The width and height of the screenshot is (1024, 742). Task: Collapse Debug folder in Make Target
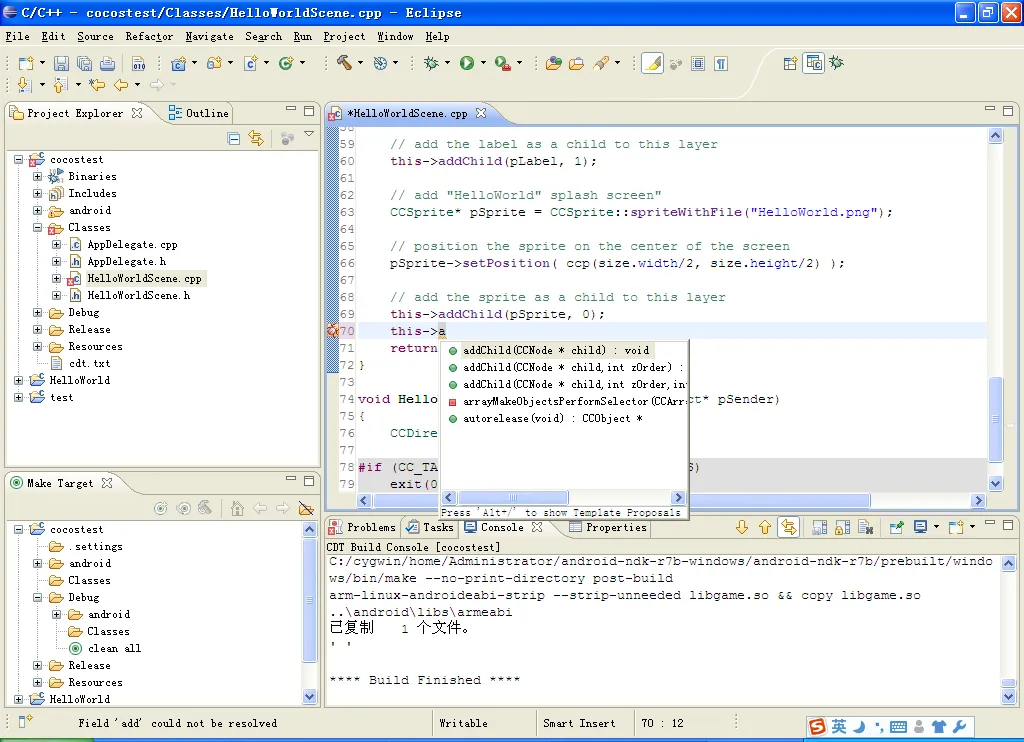[x=37, y=597]
